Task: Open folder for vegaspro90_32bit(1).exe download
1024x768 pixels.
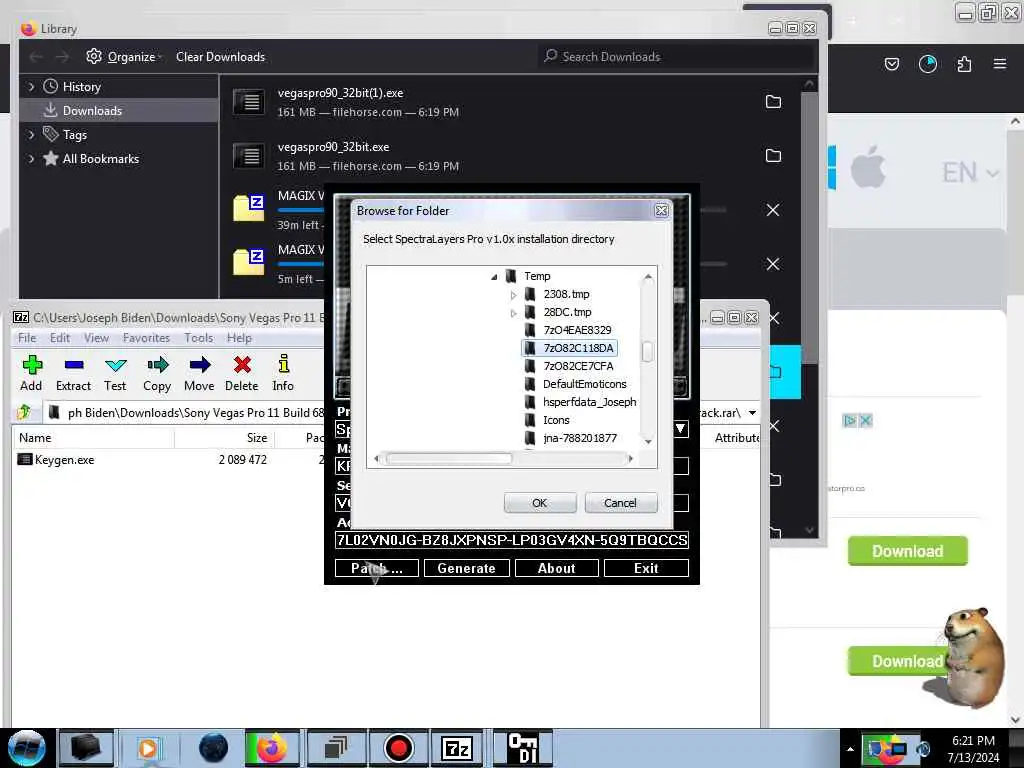Action: pyautogui.click(x=773, y=102)
